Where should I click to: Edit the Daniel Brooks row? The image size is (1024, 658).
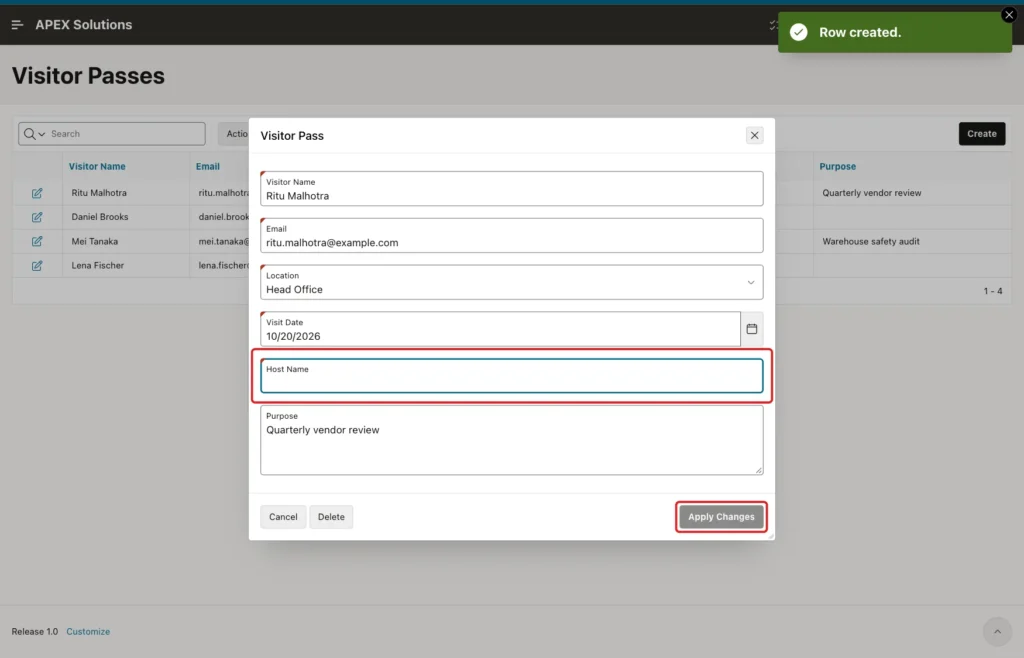click(x=37, y=217)
